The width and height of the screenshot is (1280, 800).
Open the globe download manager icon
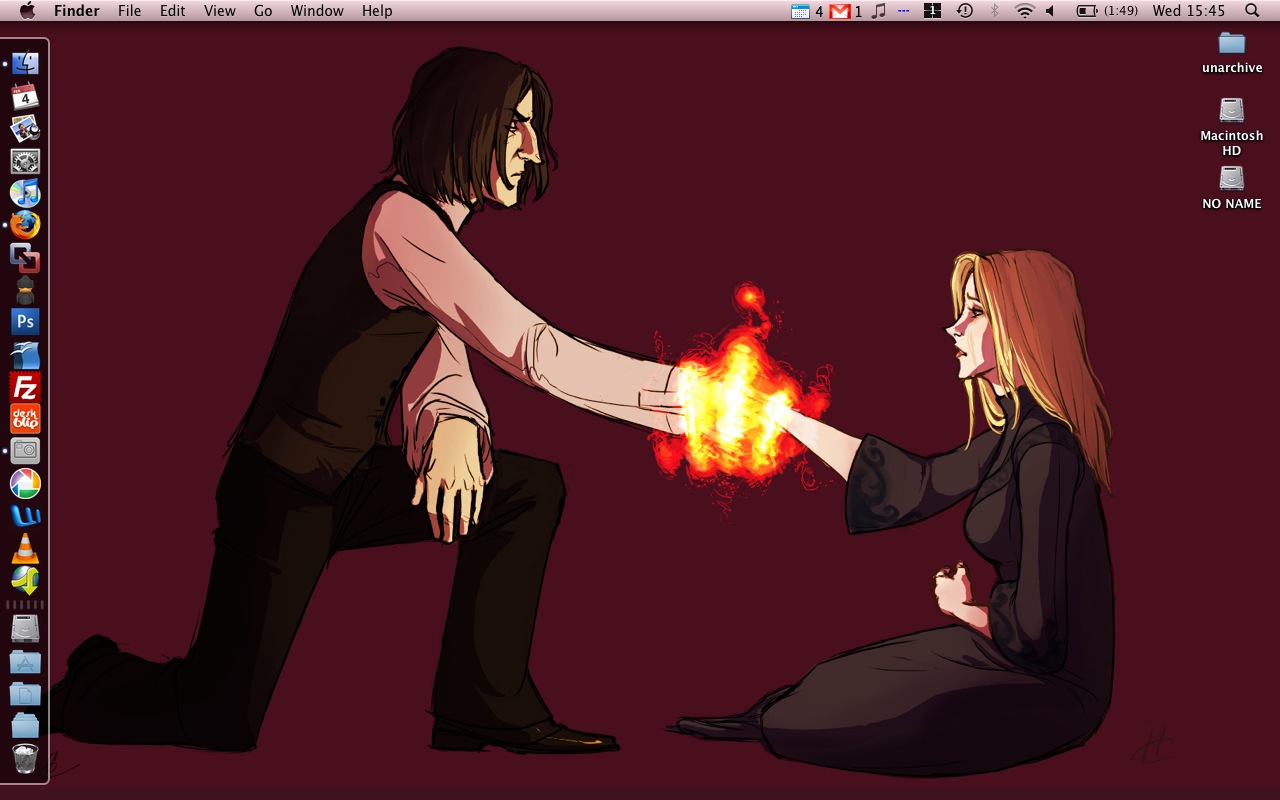point(25,580)
